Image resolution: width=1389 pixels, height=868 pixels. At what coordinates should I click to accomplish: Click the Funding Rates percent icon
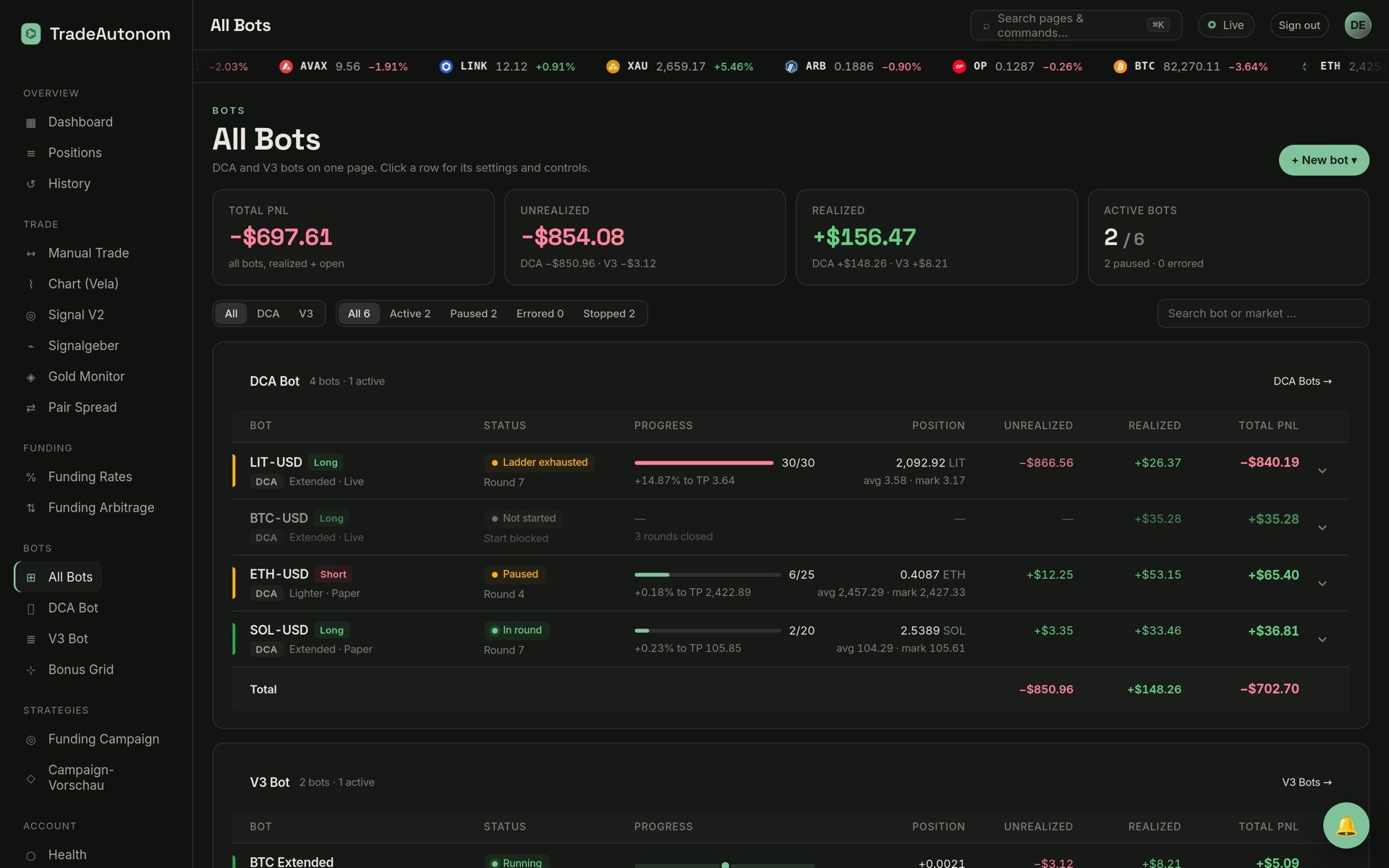click(30, 477)
